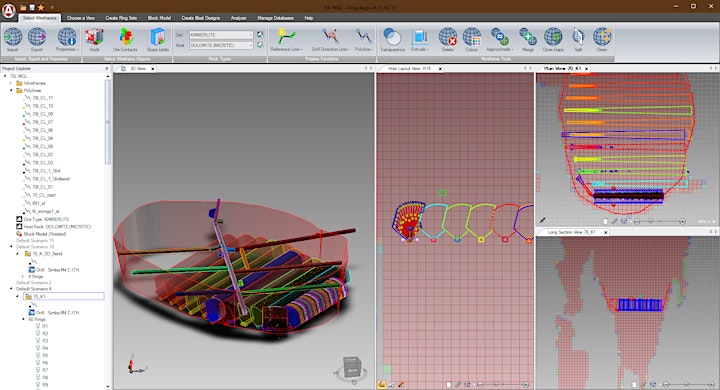Image resolution: width=720 pixels, height=390 pixels.
Task: Switch to the Choose a View tab
Action: pyautogui.click(x=81, y=18)
